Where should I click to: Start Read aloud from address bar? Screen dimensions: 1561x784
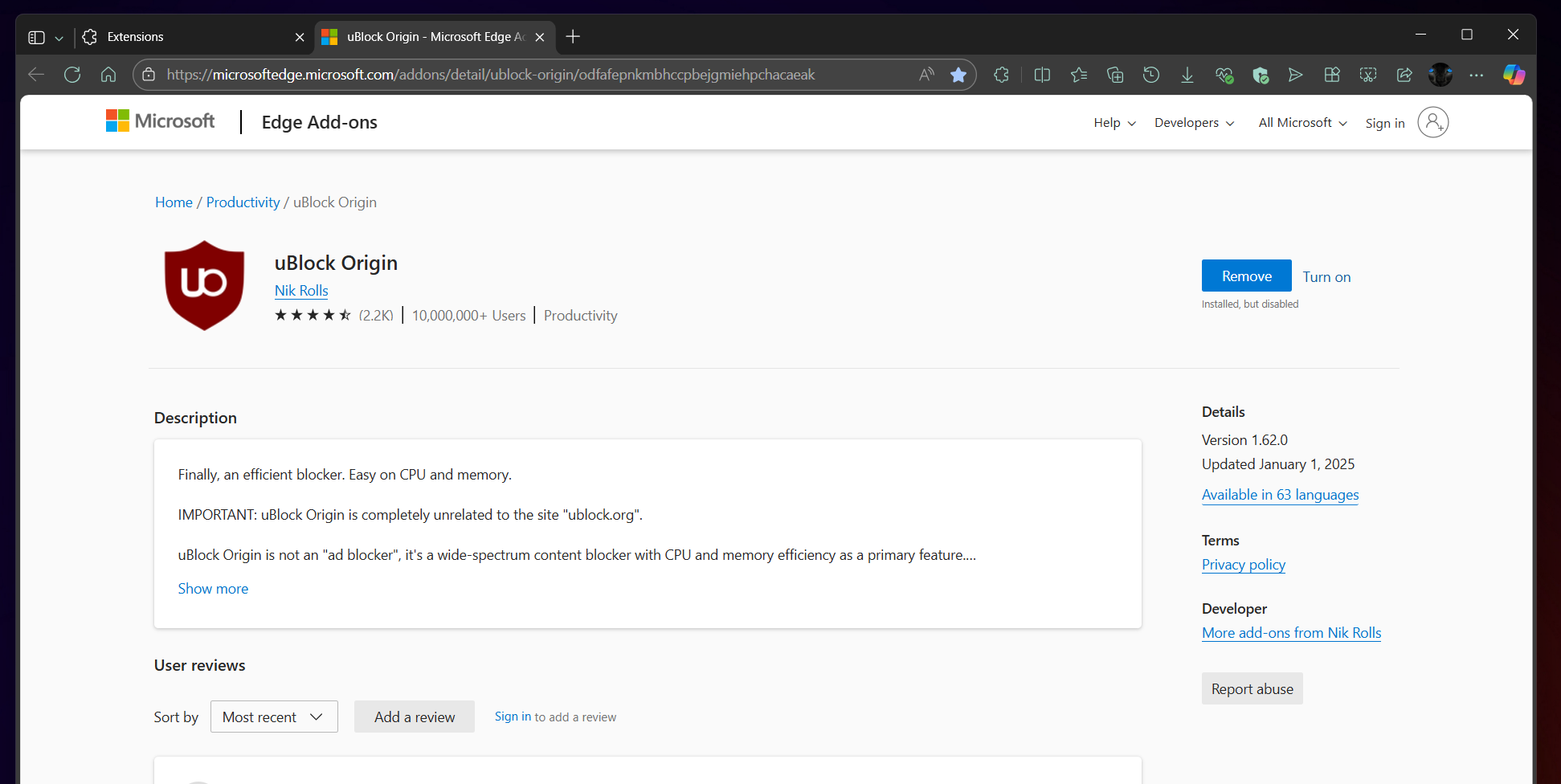(926, 75)
